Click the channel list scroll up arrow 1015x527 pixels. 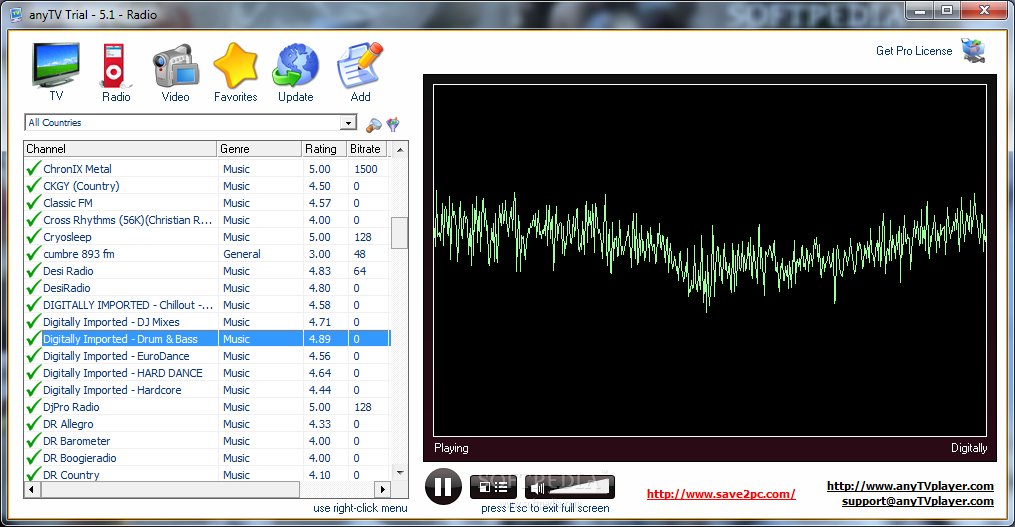coord(400,150)
